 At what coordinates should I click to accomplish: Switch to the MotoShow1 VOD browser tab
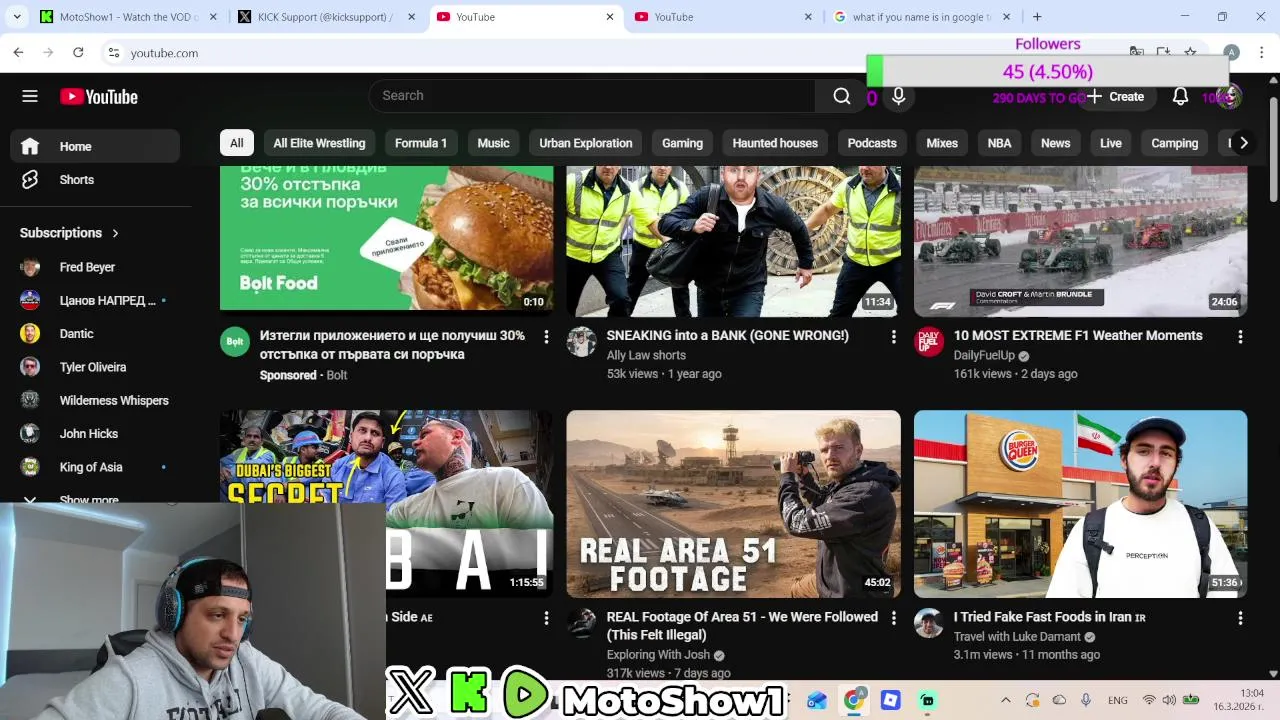128,17
